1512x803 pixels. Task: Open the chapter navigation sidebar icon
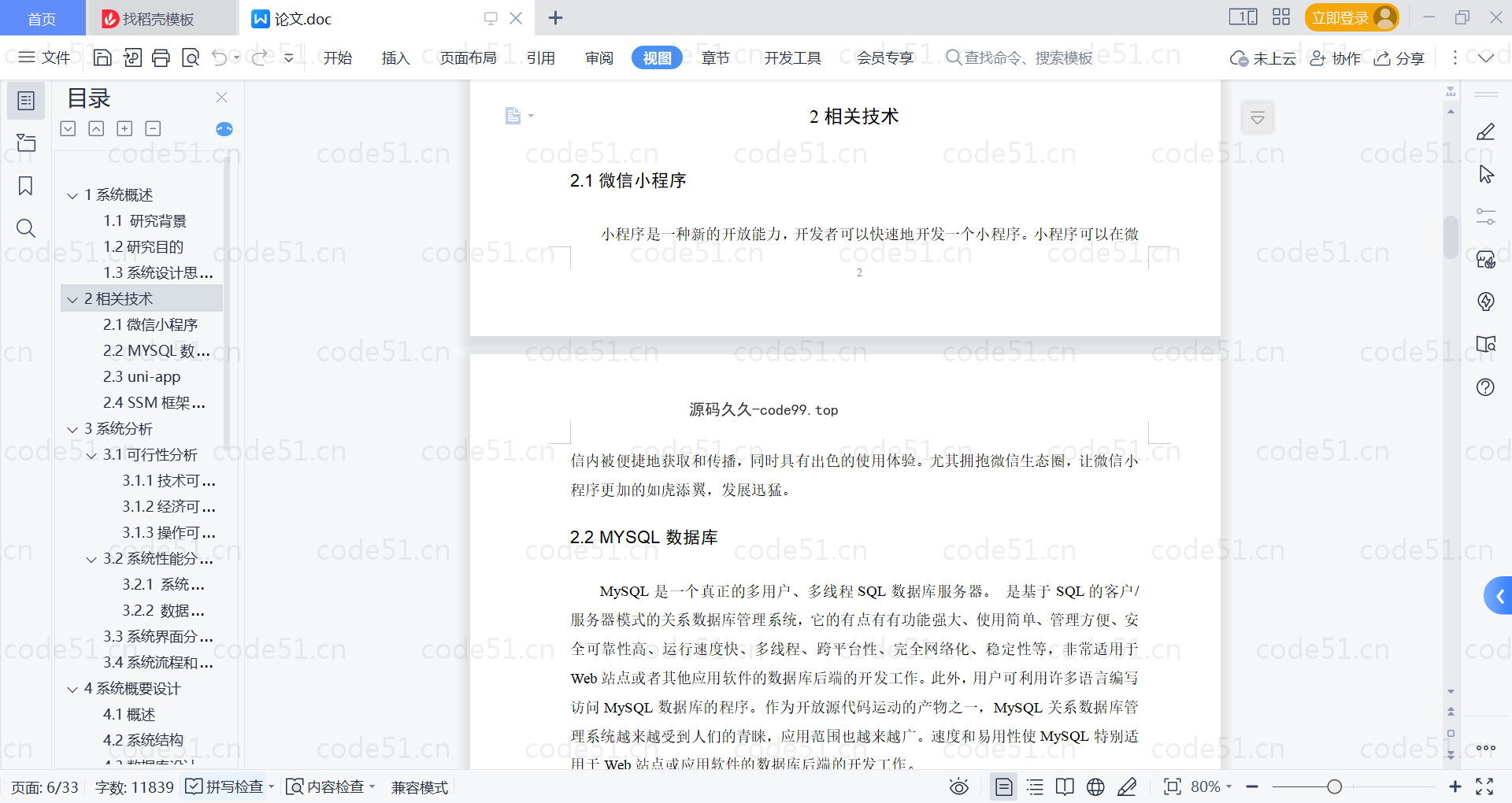pos(26,142)
